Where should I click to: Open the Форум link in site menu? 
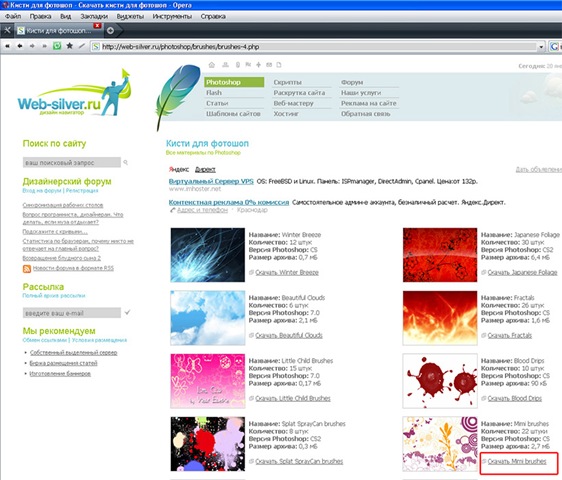(x=352, y=82)
